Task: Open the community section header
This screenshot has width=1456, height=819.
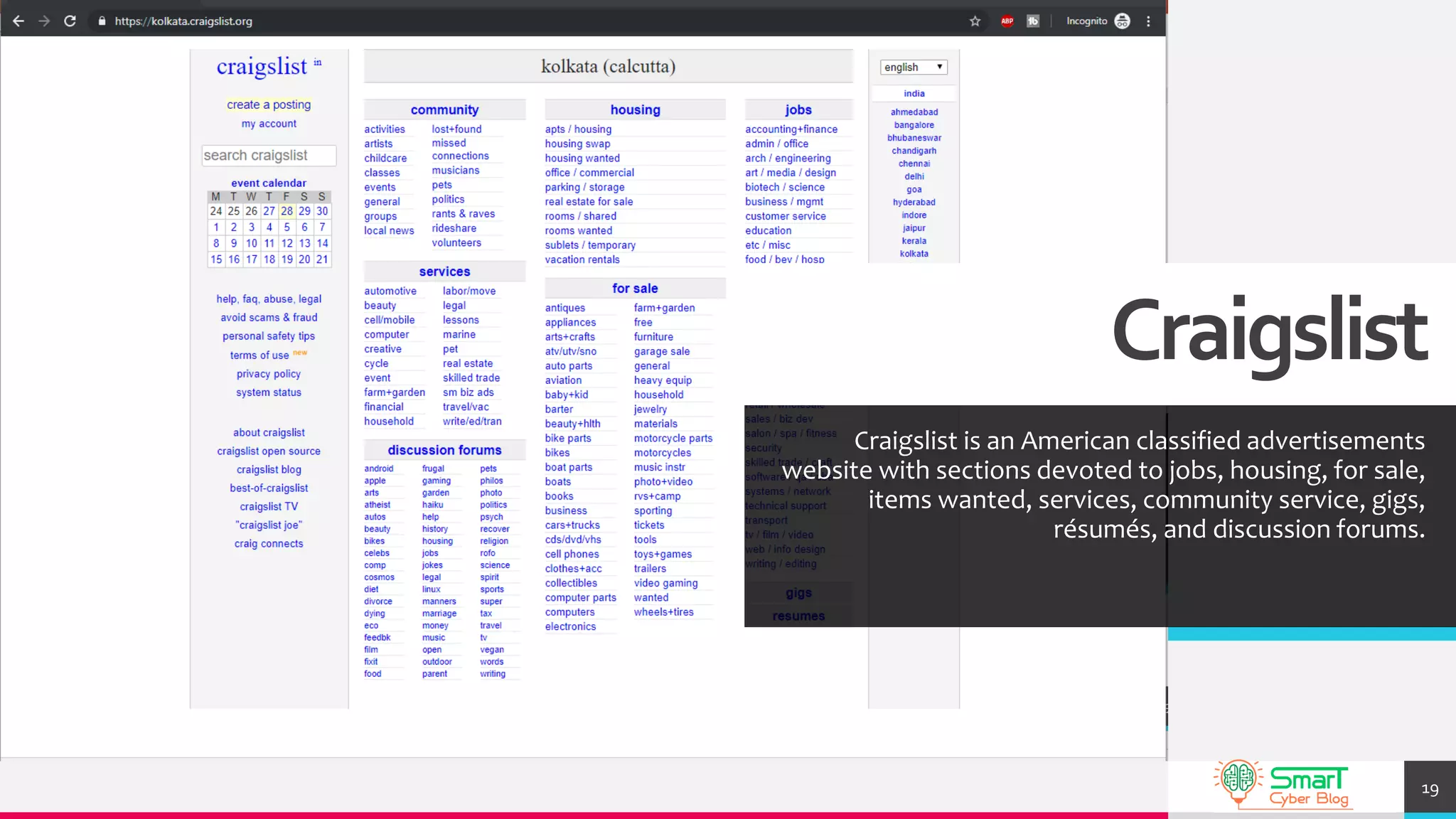Action: pyautogui.click(x=444, y=109)
